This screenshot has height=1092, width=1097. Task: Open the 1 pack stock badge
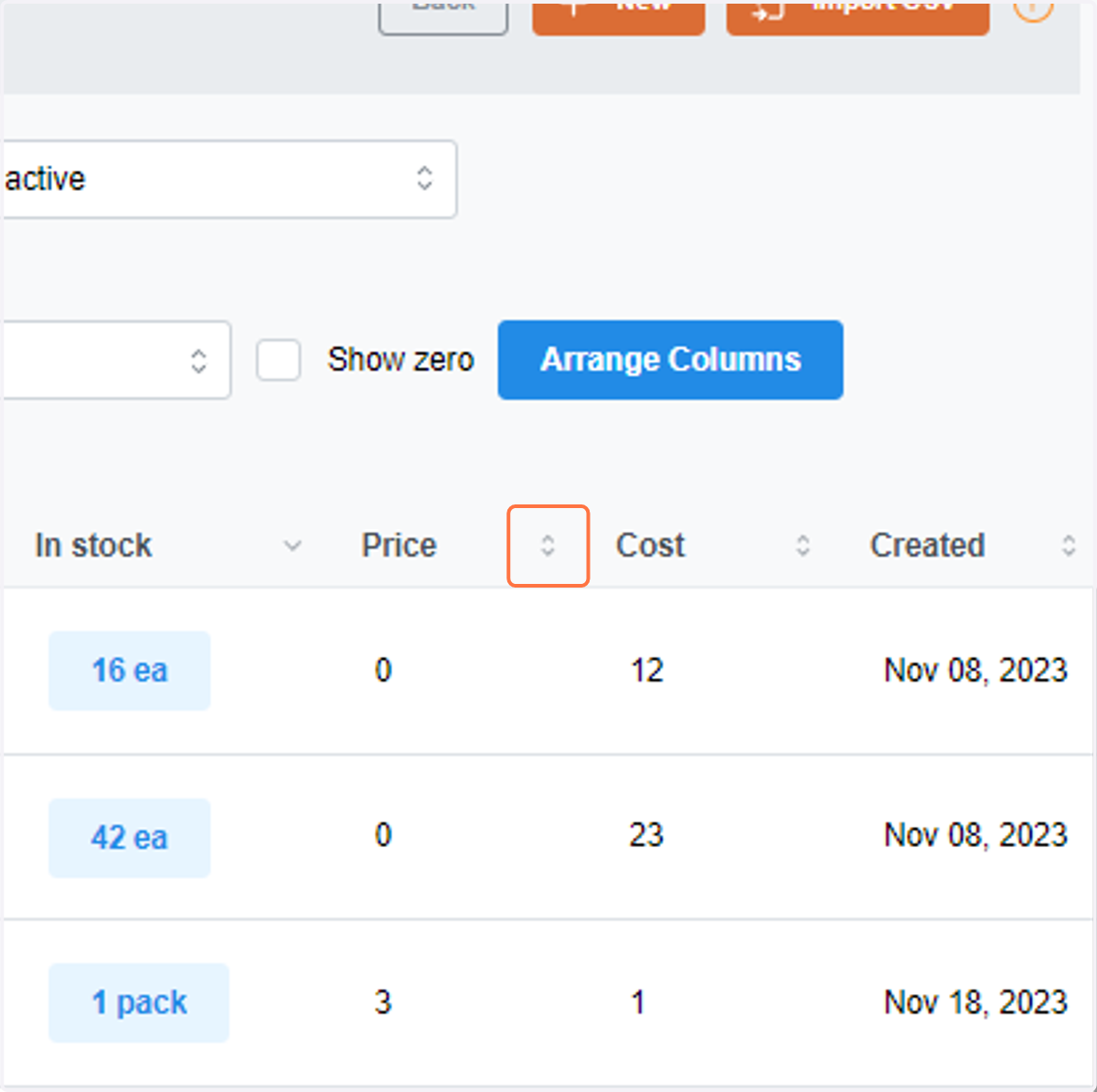(139, 1002)
